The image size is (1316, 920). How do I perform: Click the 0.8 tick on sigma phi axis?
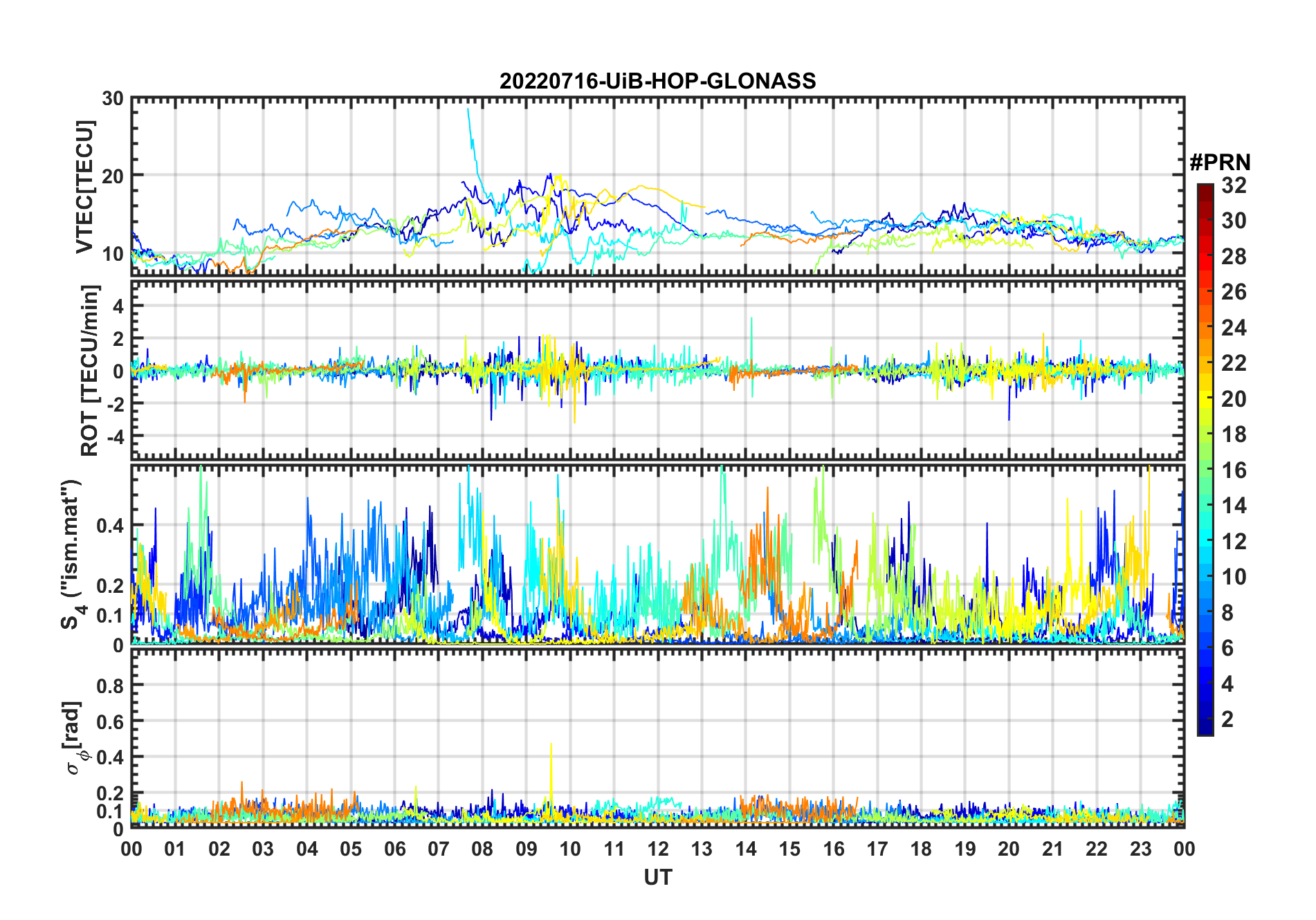[x=110, y=686]
